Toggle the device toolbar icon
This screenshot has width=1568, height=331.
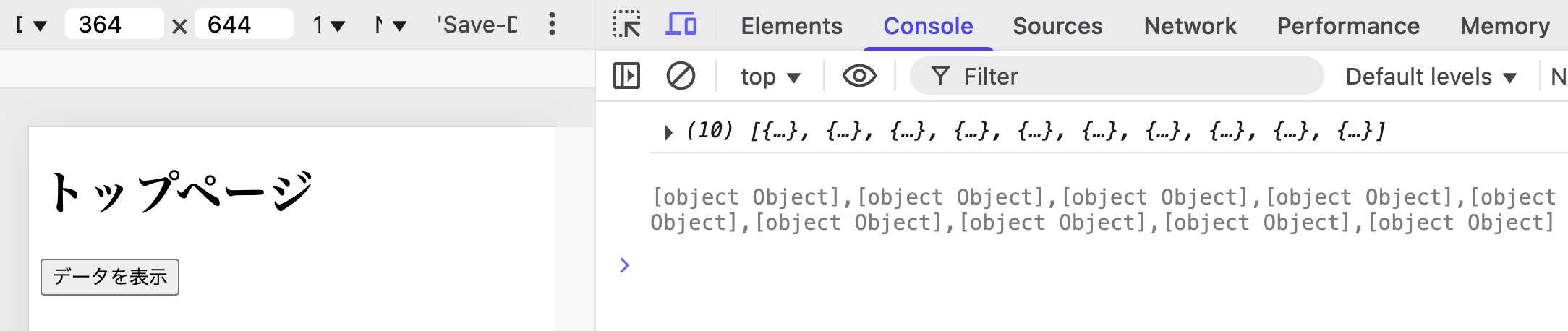tap(681, 25)
